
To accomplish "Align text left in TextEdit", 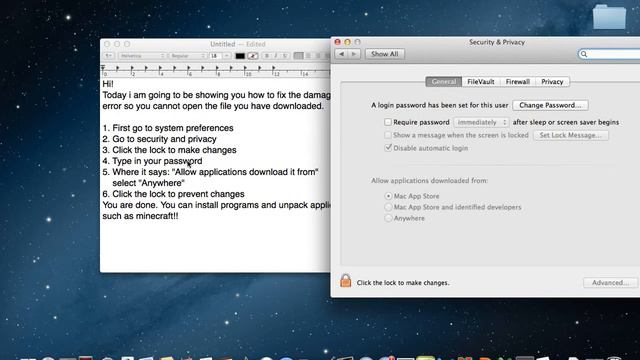I will (x=299, y=56).
